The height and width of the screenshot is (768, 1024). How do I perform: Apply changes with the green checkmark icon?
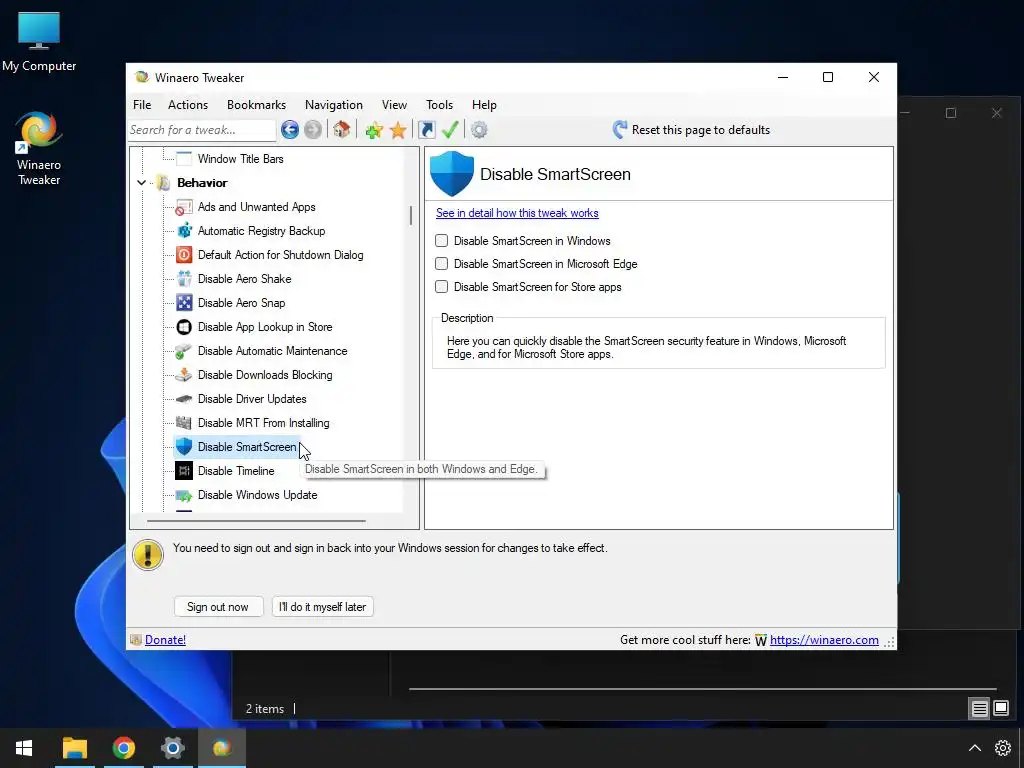450,129
